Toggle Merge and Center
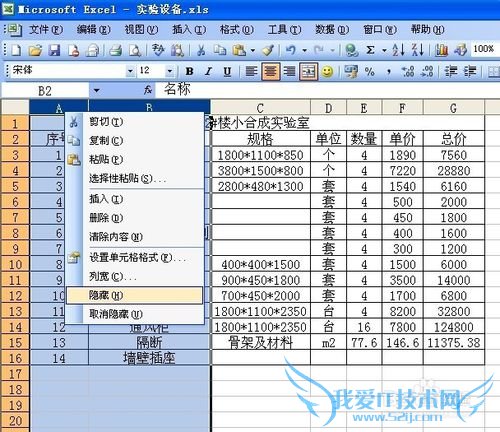 click(308, 71)
